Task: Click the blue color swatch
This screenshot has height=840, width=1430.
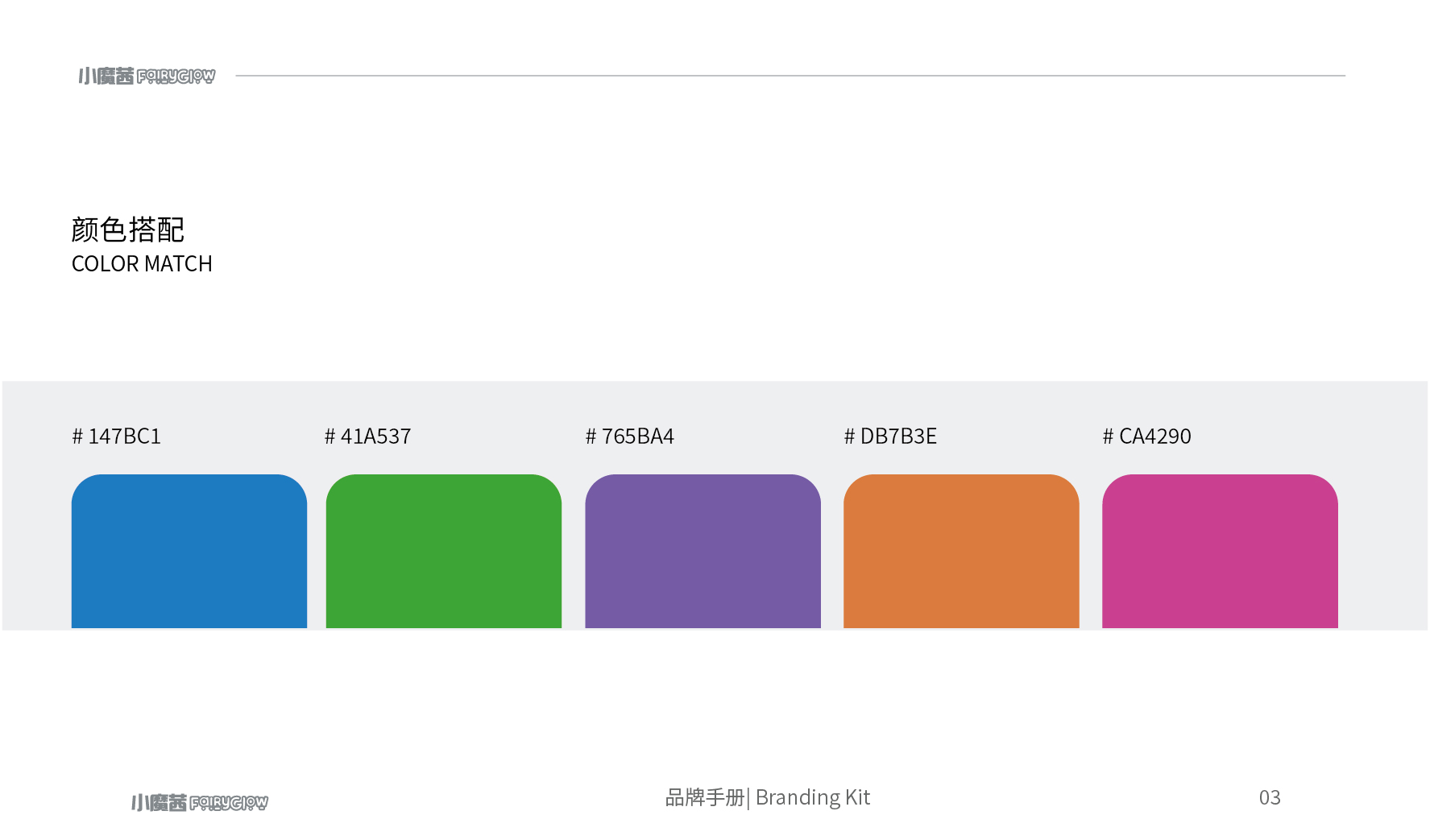Action: pyautogui.click(x=189, y=551)
